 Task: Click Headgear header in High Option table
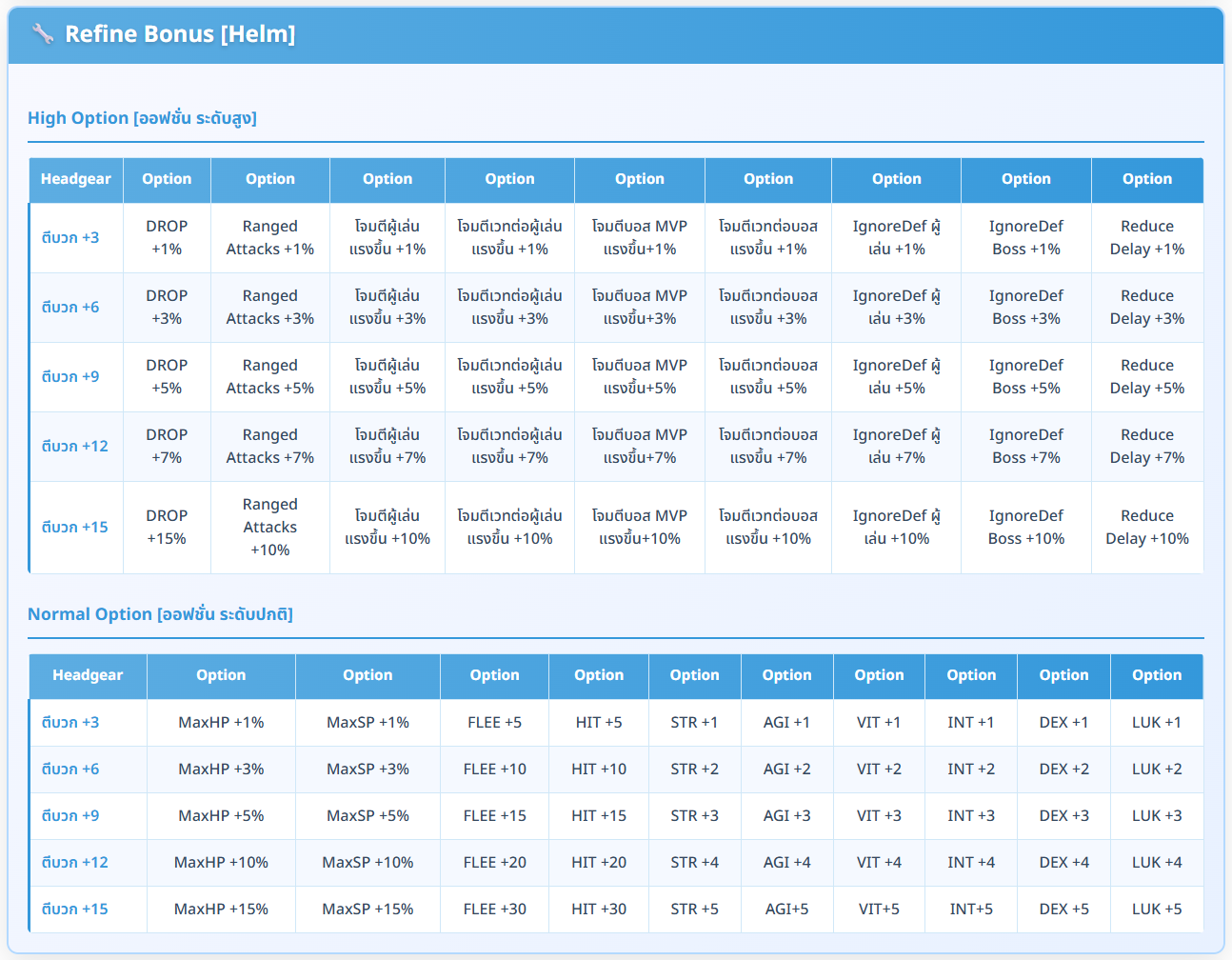click(76, 179)
